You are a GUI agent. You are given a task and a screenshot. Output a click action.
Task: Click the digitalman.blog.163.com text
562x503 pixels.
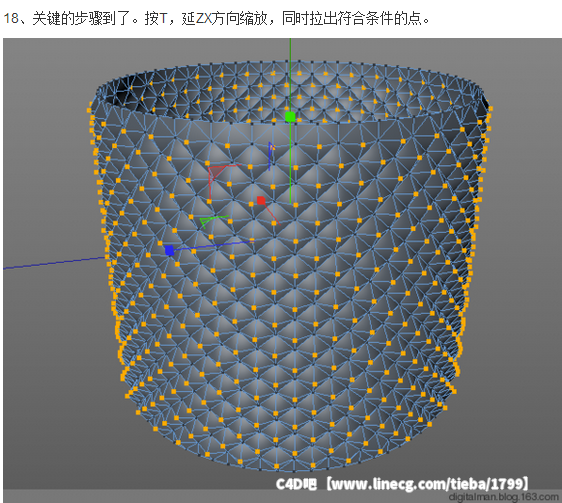[x=504, y=497]
